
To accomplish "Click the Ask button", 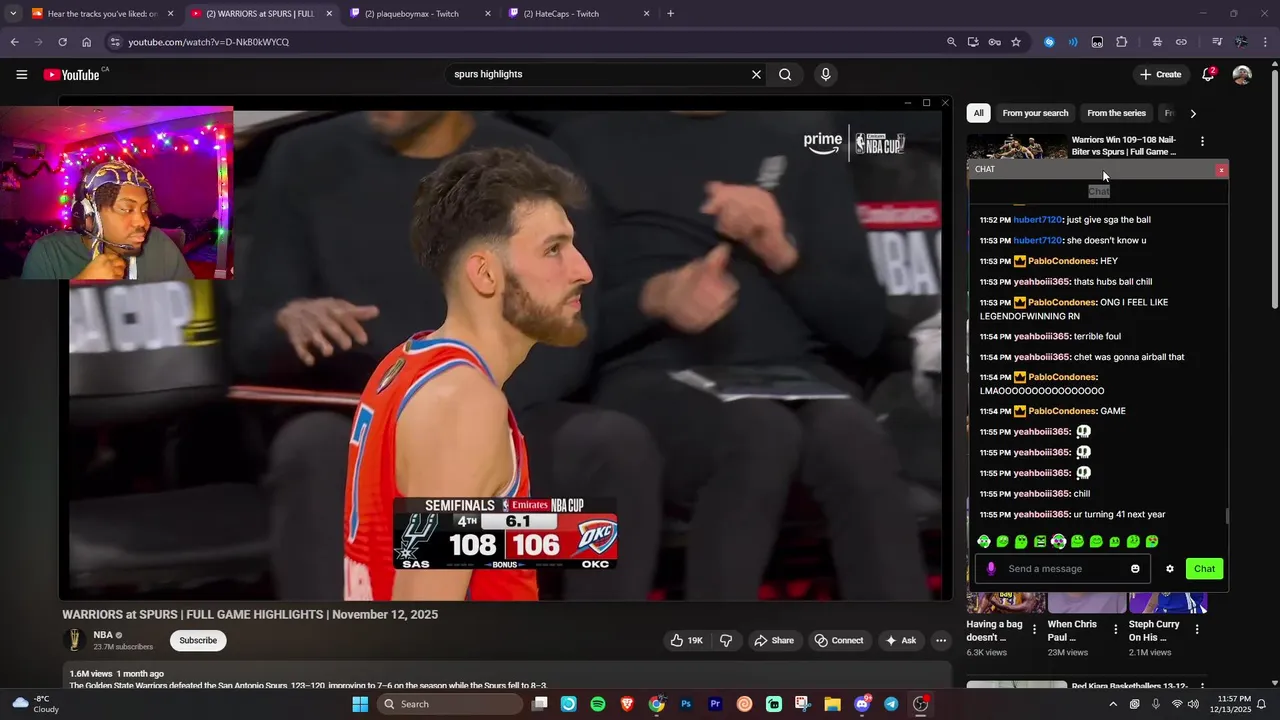I will (900, 640).
